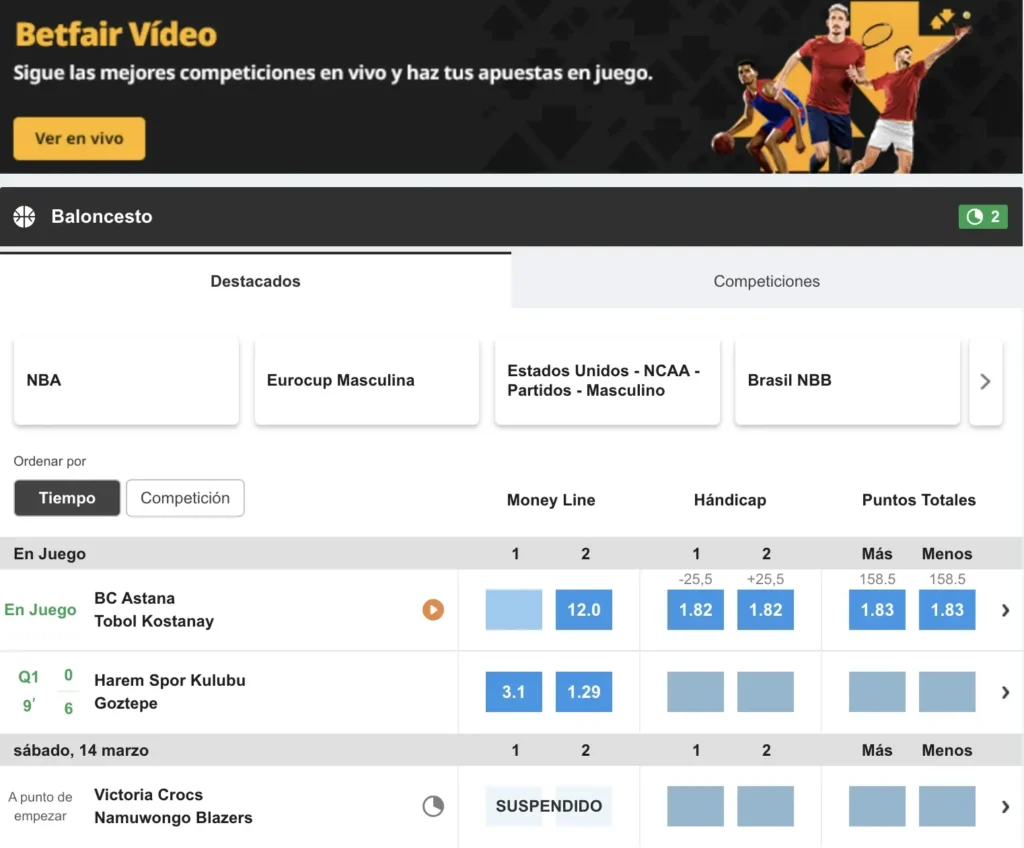Sort by Competición

click(185, 498)
